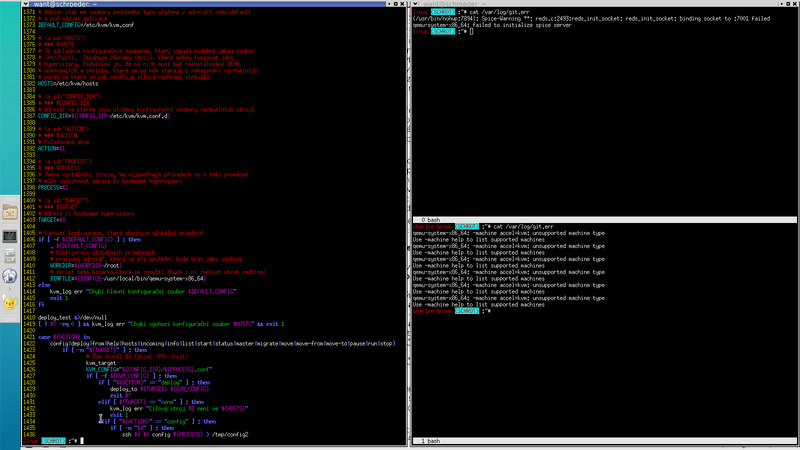Close the right terminal window
Screen dimensions: 800x450
click(x=795, y=4)
